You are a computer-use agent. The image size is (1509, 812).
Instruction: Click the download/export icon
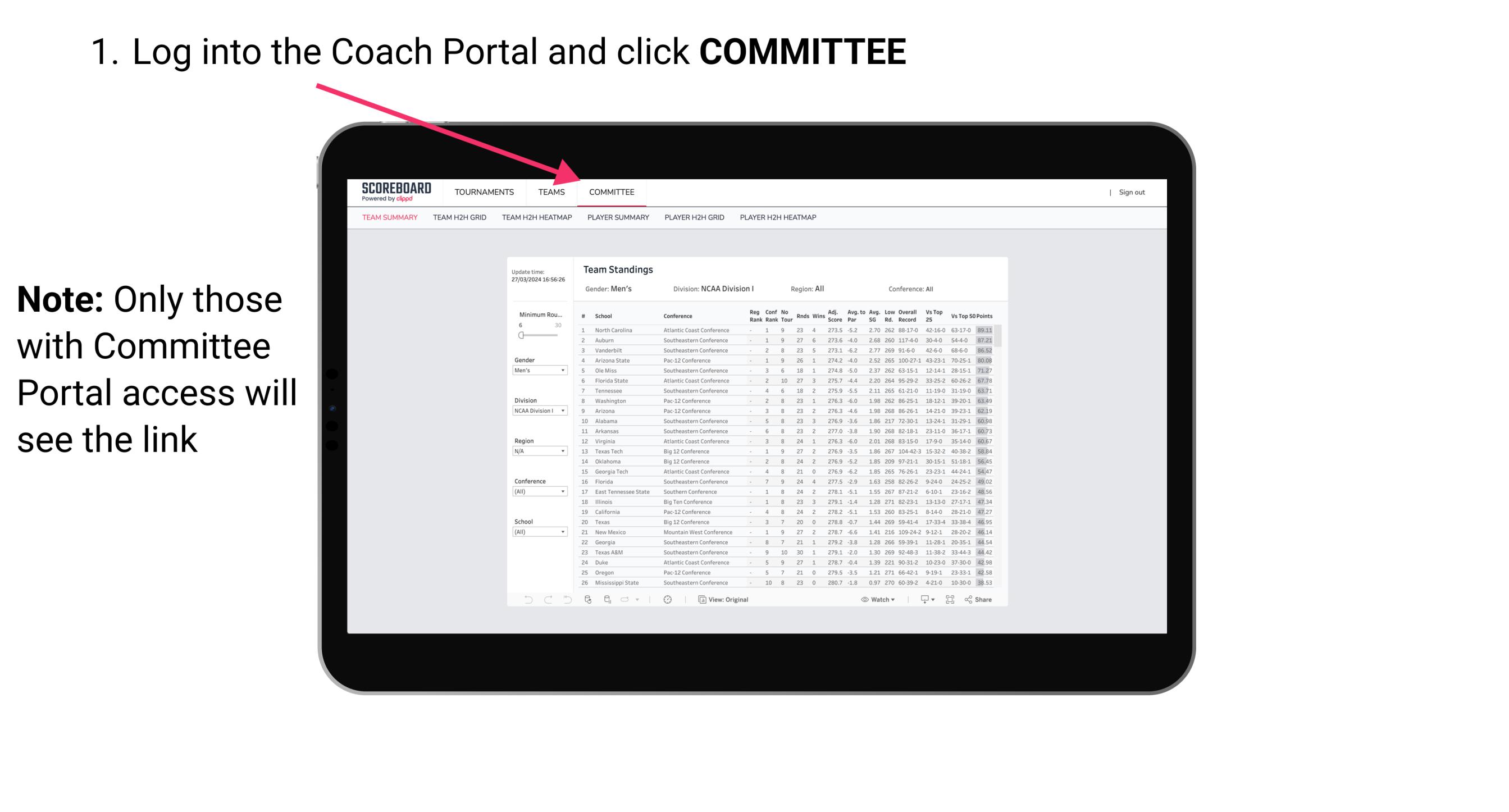click(x=921, y=599)
